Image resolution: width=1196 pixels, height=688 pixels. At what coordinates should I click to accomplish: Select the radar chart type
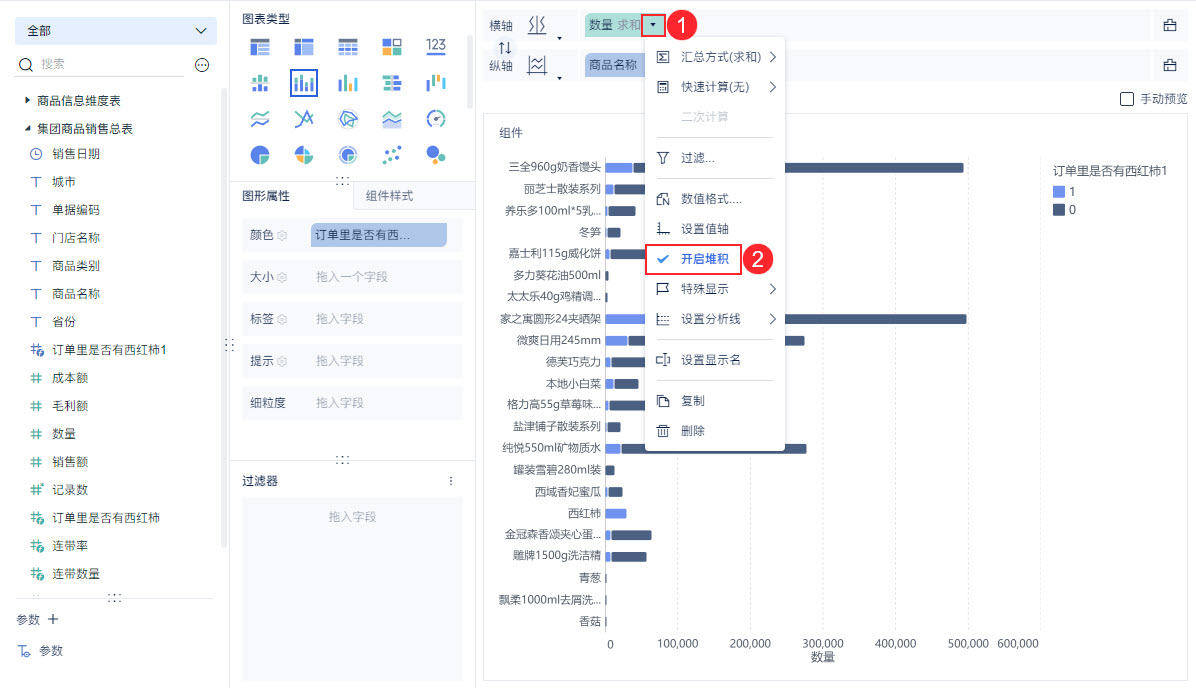point(348,119)
